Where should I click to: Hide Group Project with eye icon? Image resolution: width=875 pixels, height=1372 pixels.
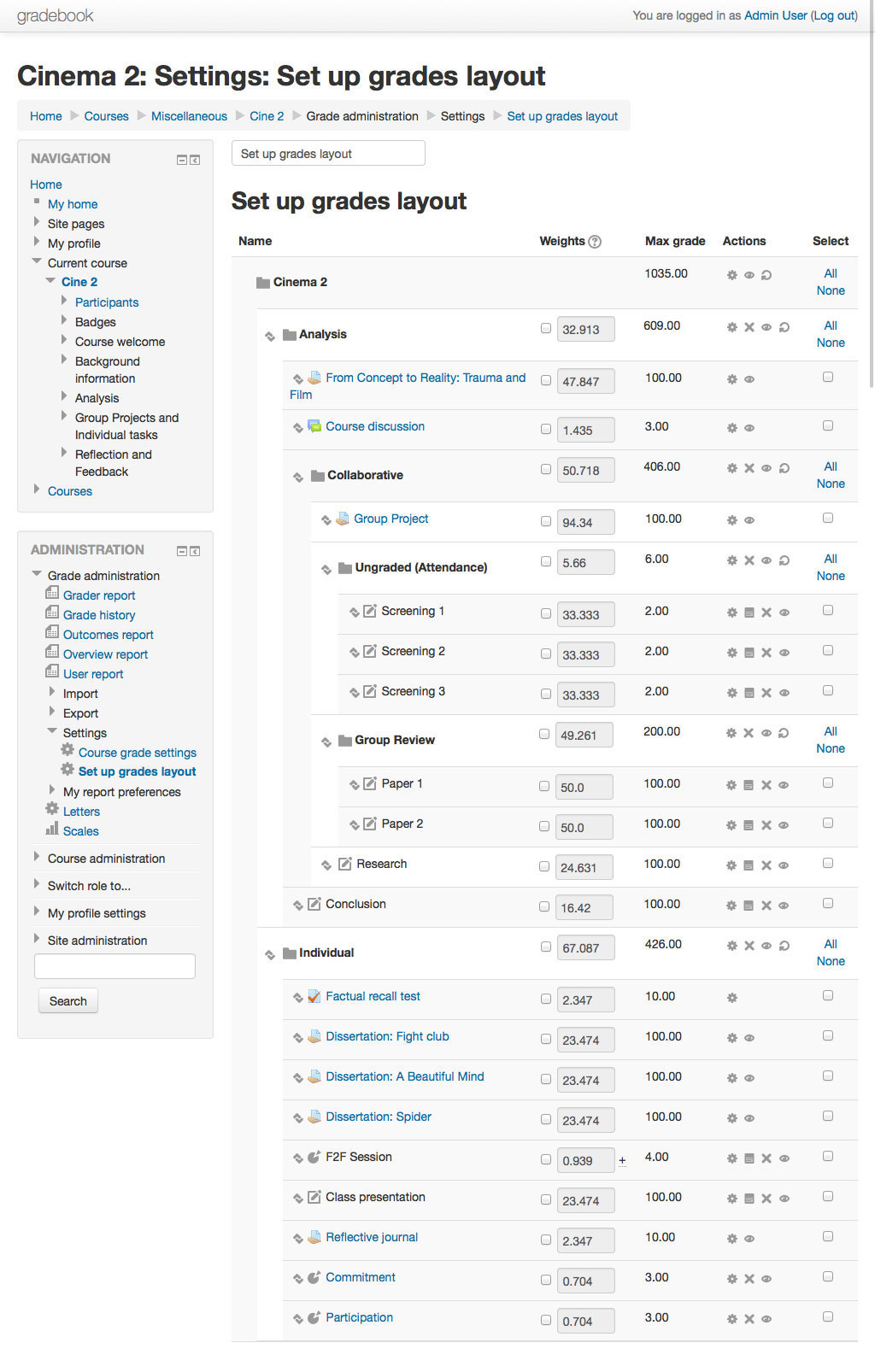pos(749,520)
